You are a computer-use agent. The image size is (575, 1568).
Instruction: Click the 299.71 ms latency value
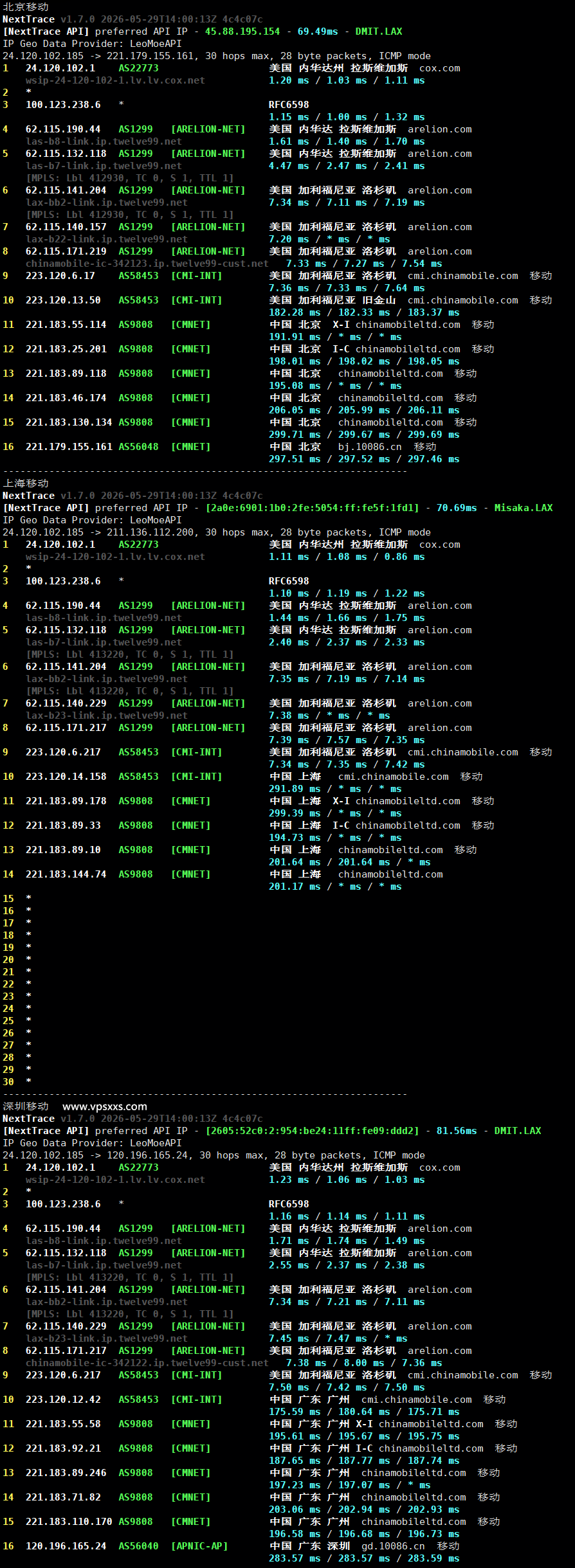295,434
